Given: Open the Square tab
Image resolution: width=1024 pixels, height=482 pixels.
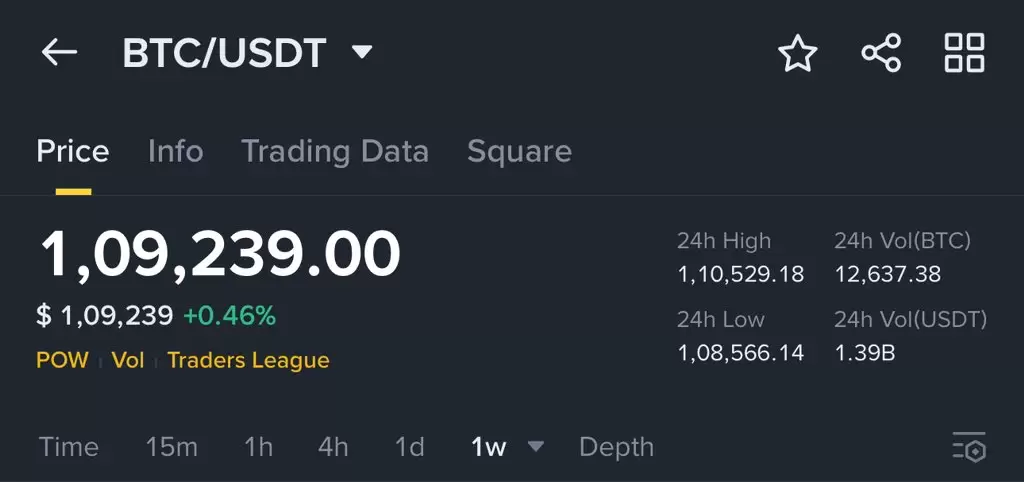Looking at the screenshot, I should [x=519, y=152].
